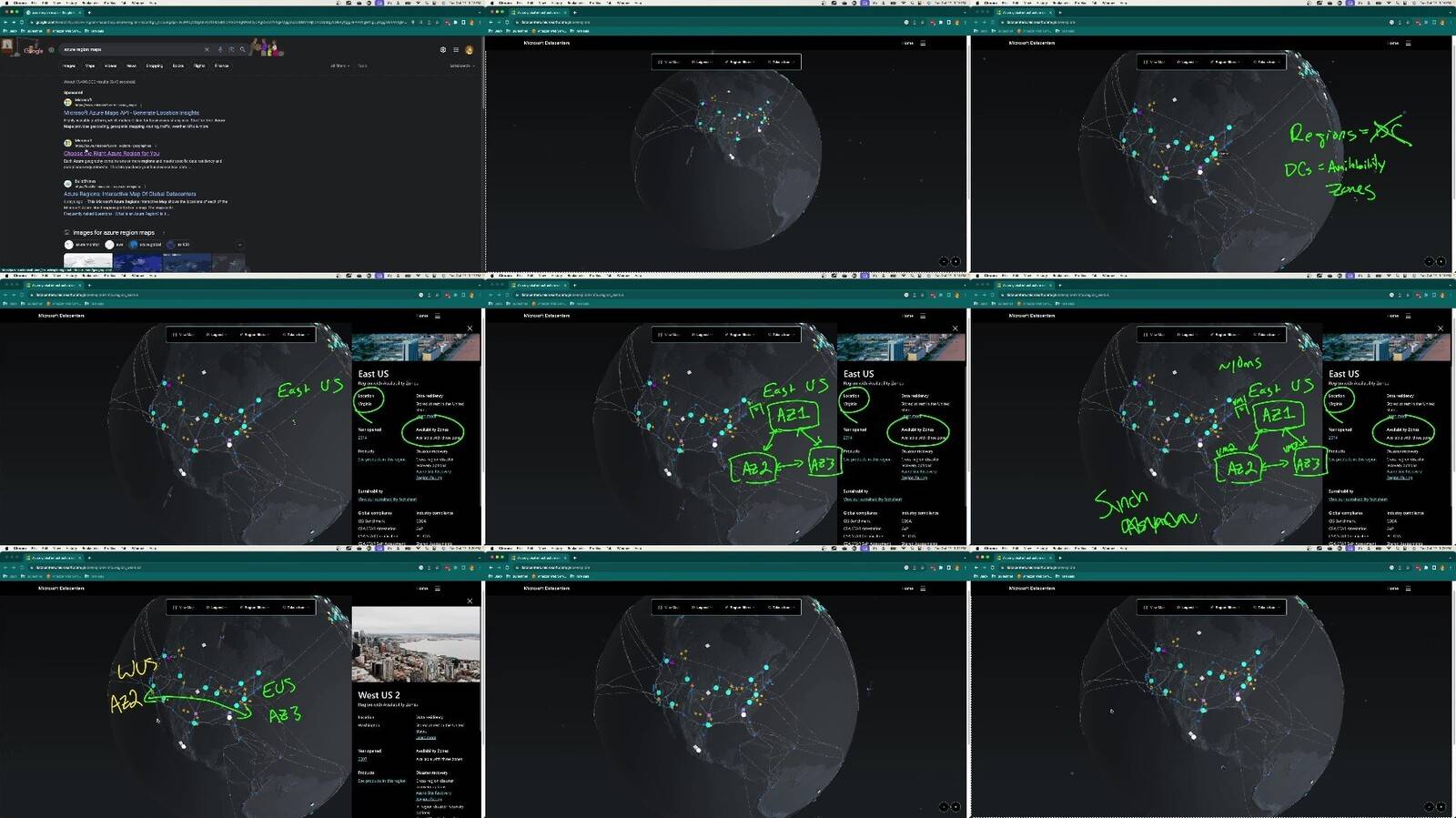Image resolution: width=1456 pixels, height=818 pixels.
Task: Click View Map in the 'Regions' handwriting frame
Action: 1154,62
